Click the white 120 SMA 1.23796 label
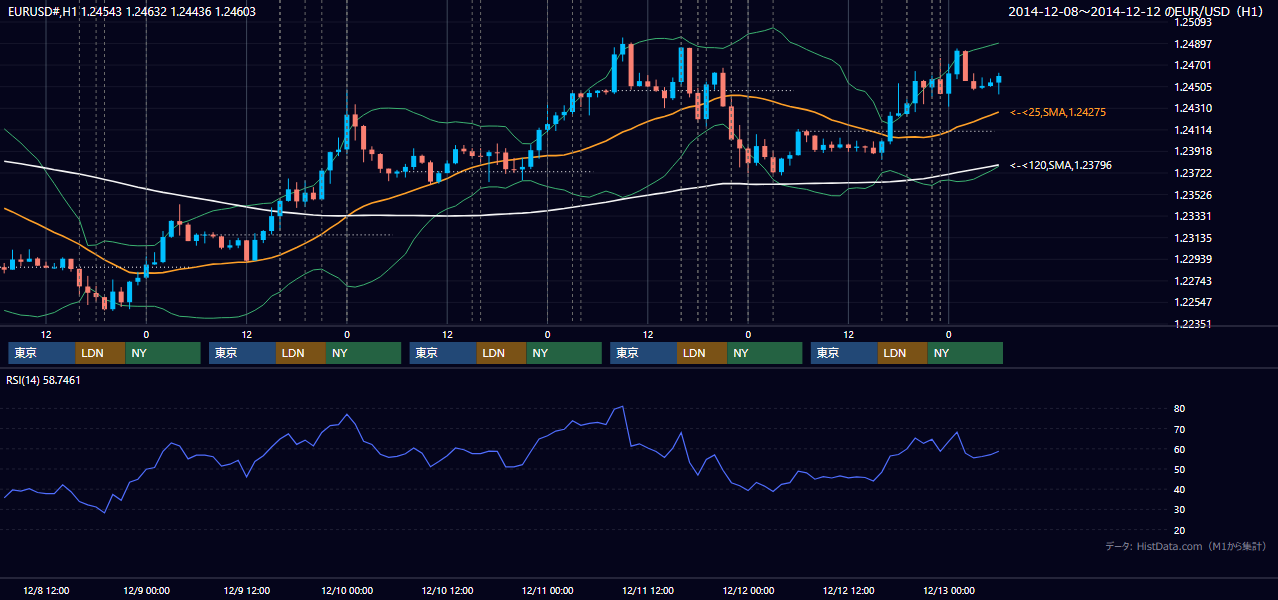 pos(1061,165)
